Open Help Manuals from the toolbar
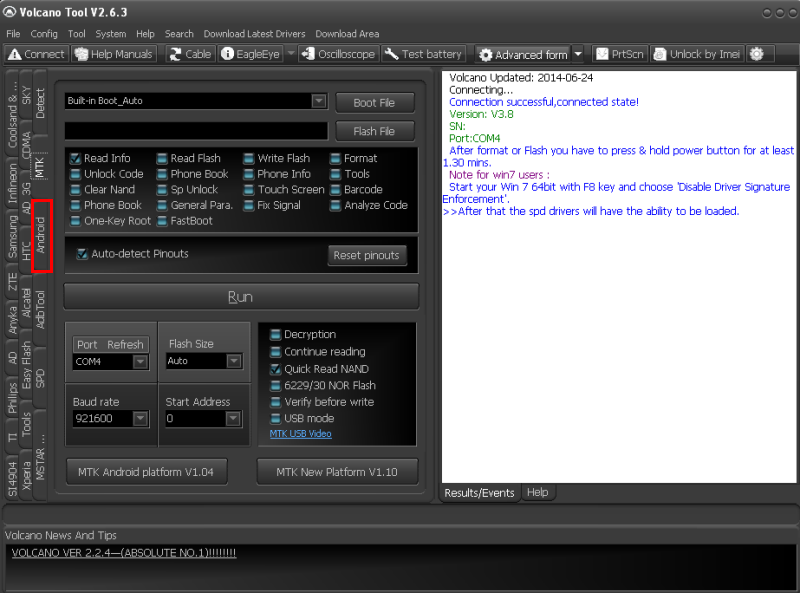800x593 pixels. pos(115,54)
